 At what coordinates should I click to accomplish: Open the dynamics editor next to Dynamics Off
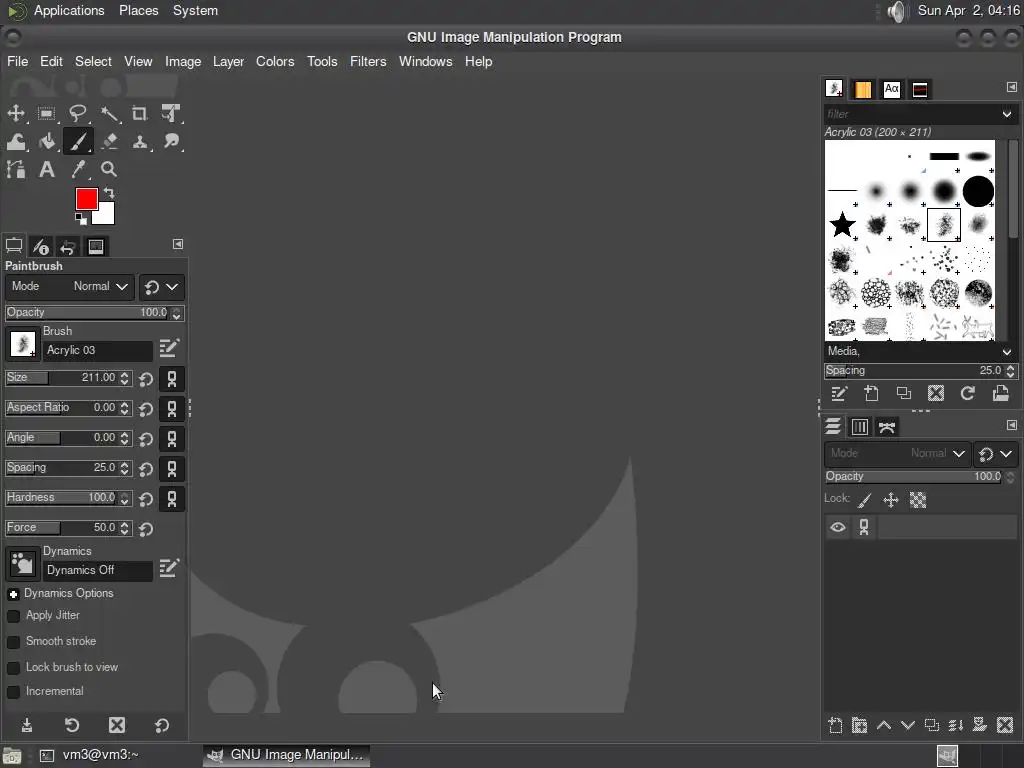point(169,568)
